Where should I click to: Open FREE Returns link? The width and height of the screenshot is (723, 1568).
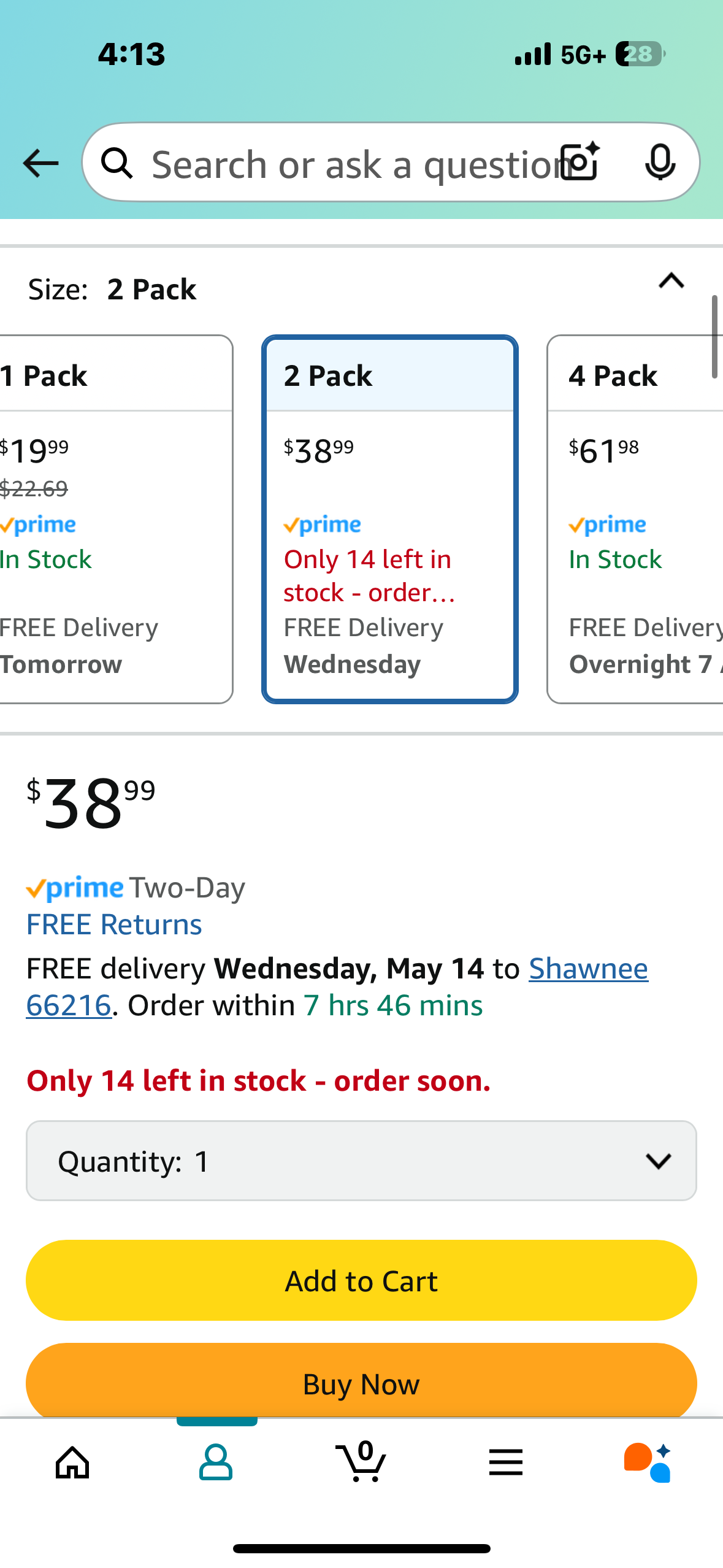coord(114,924)
